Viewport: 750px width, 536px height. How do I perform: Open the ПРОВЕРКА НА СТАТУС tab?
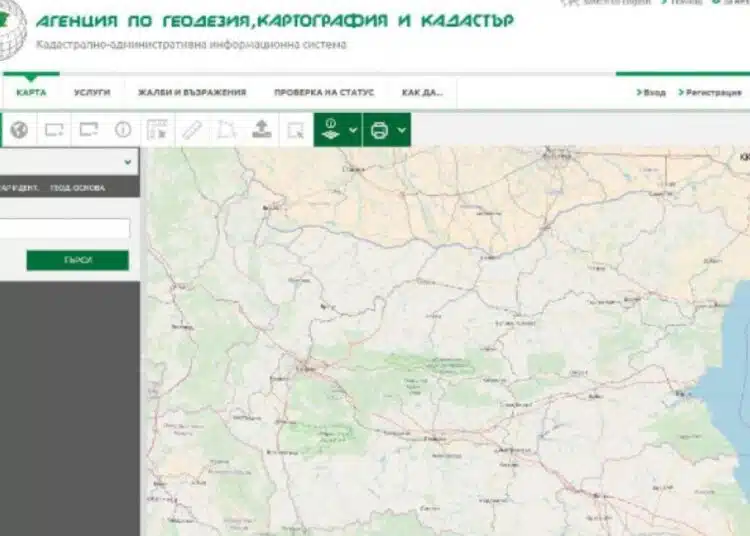324,92
